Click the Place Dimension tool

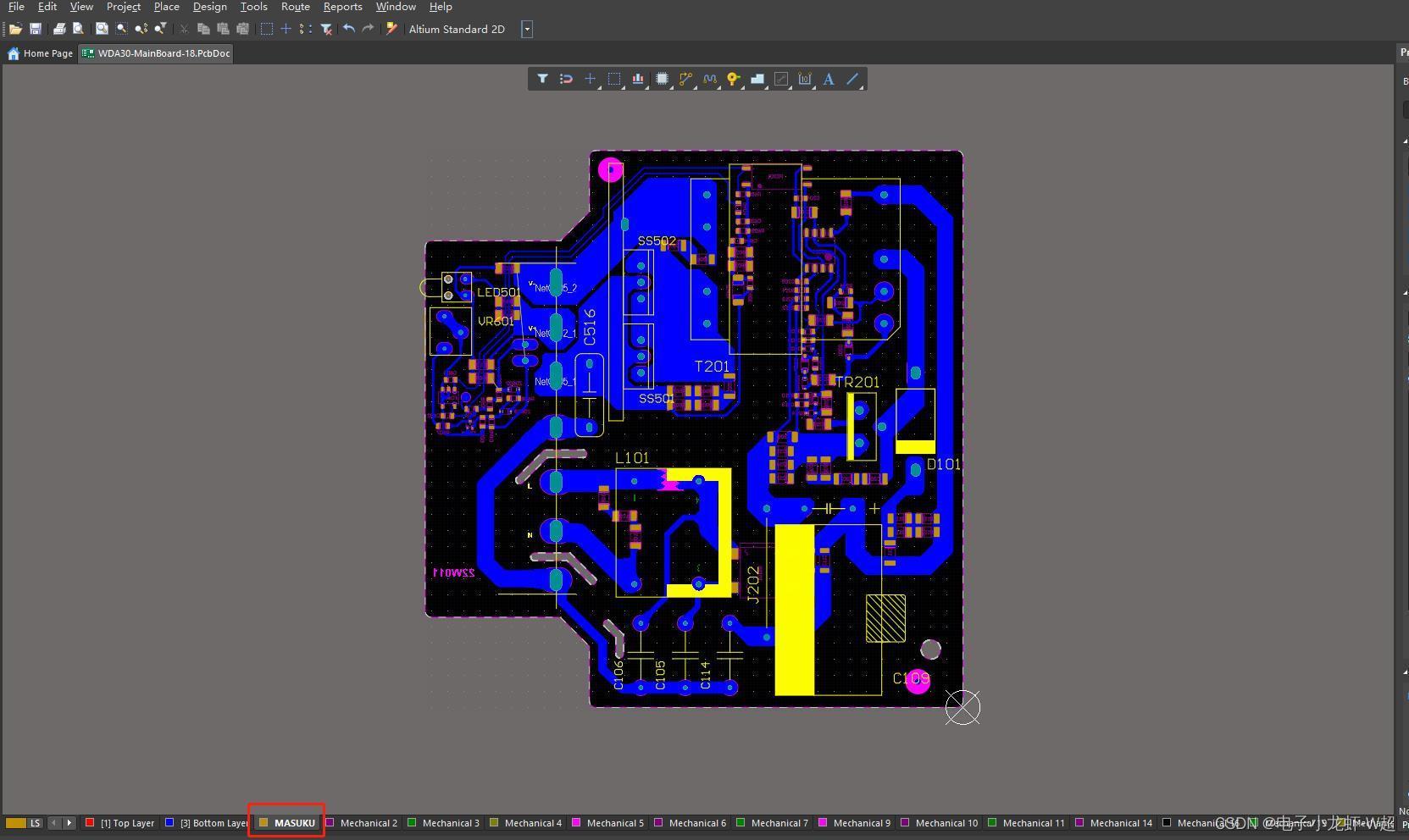805,79
